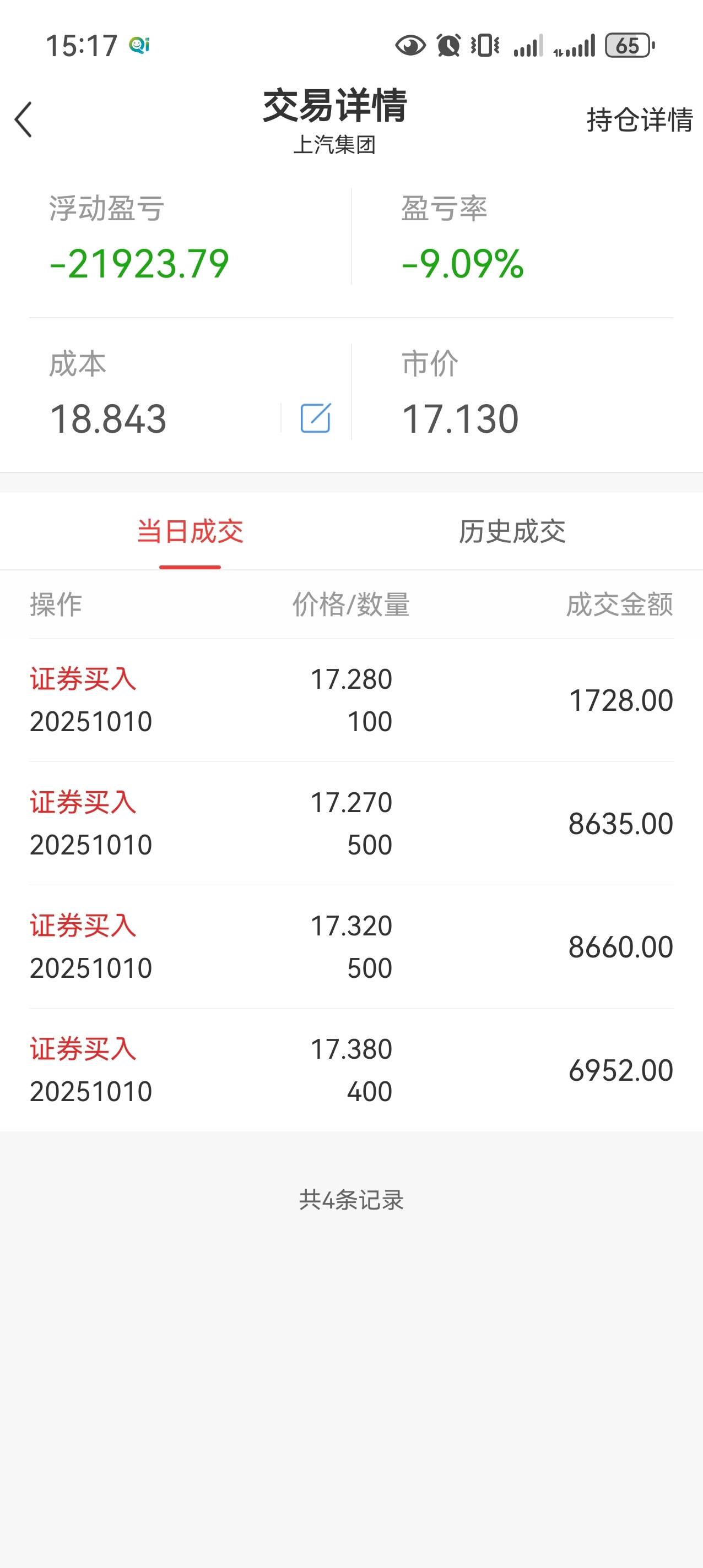Switch to the 当日成交 tab
Image resolution: width=703 pixels, height=1568 pixels.
point(190,531)
